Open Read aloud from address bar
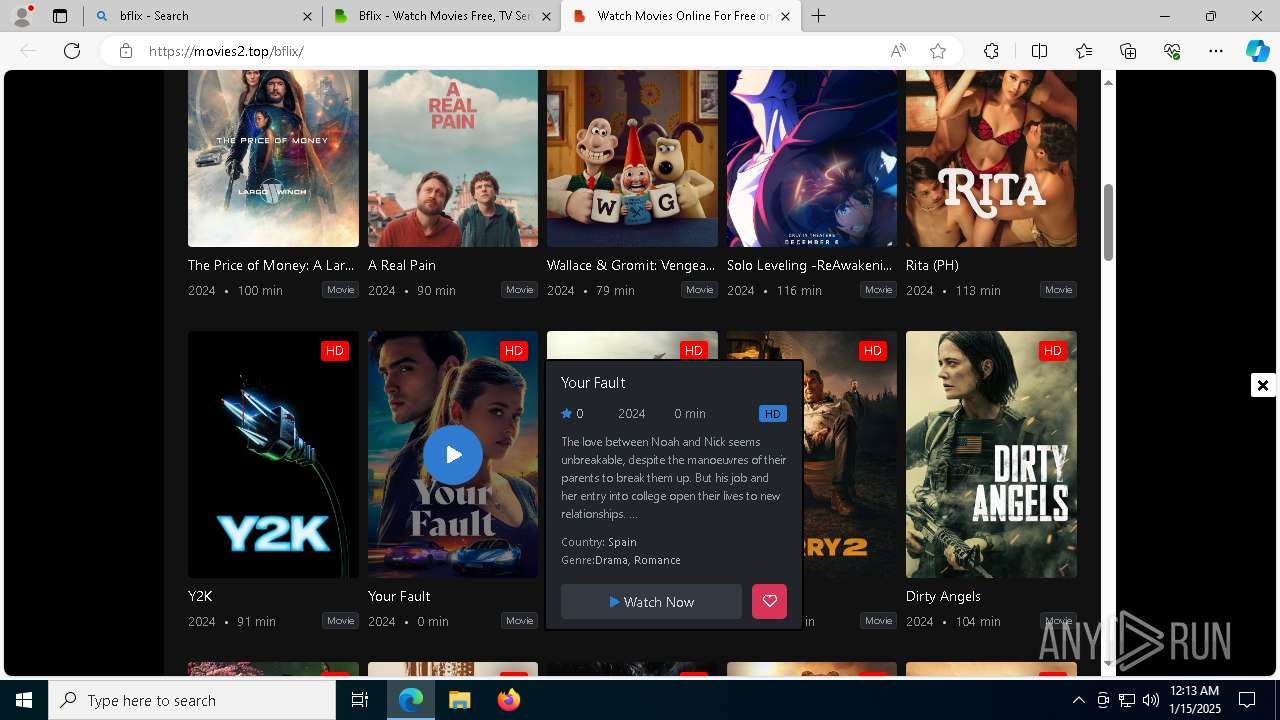Image resolution: width=1280 pixels, height=720 pixels. click(x=898, y=51)
